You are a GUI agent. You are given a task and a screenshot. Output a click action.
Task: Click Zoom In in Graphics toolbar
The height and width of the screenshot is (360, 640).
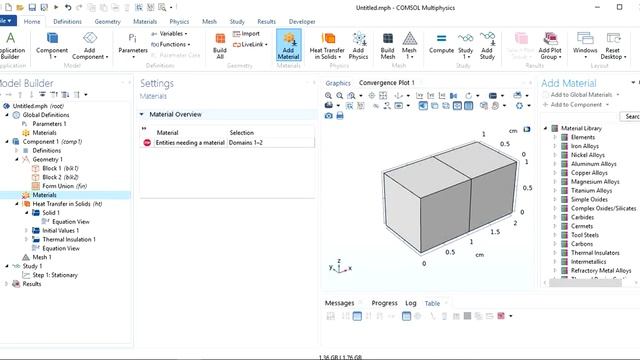pos(328,96)
